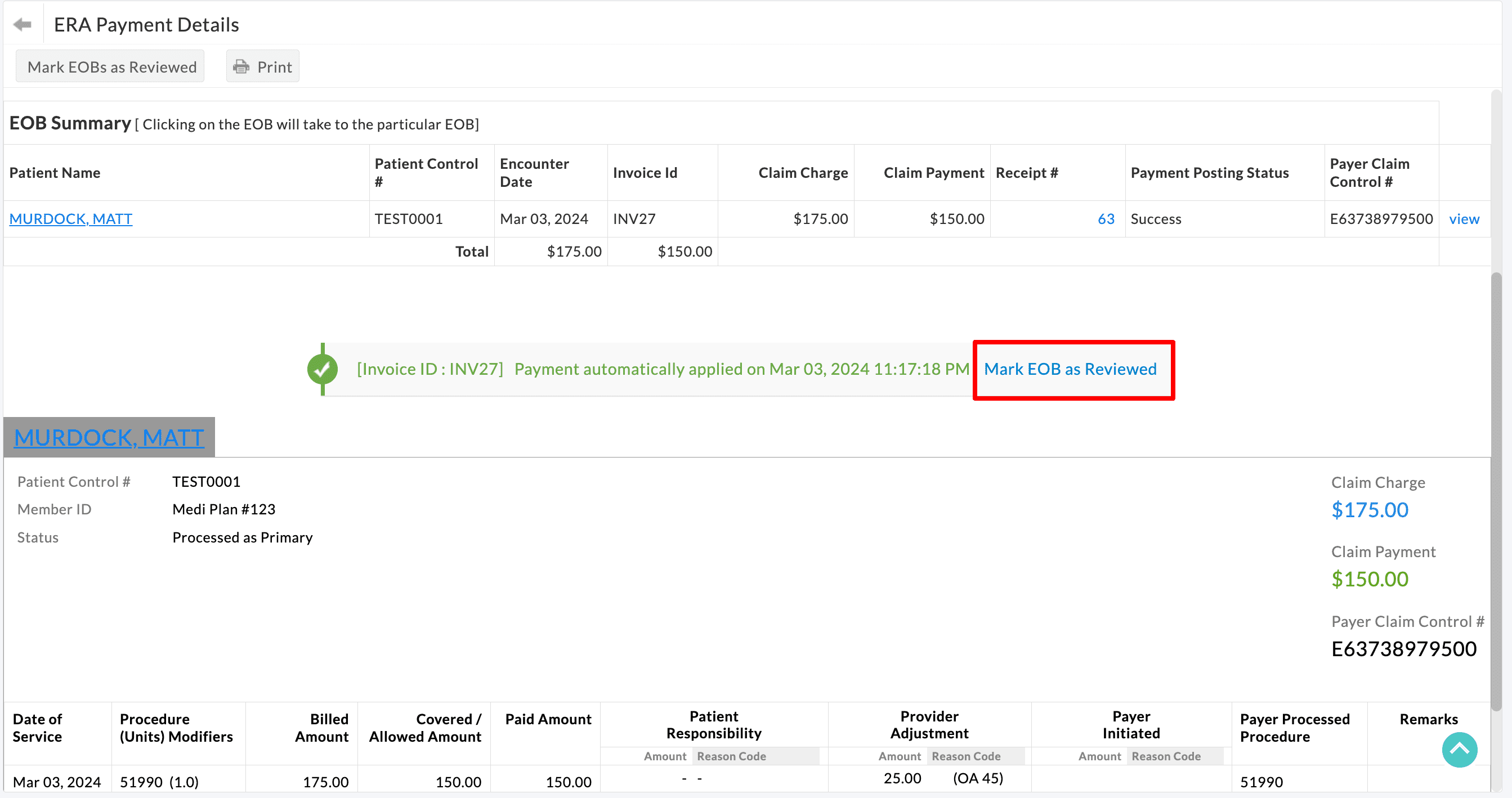This screenshot has width=1512, height=798.
Task: Click the back arrow icon
Action: [23, 25]
